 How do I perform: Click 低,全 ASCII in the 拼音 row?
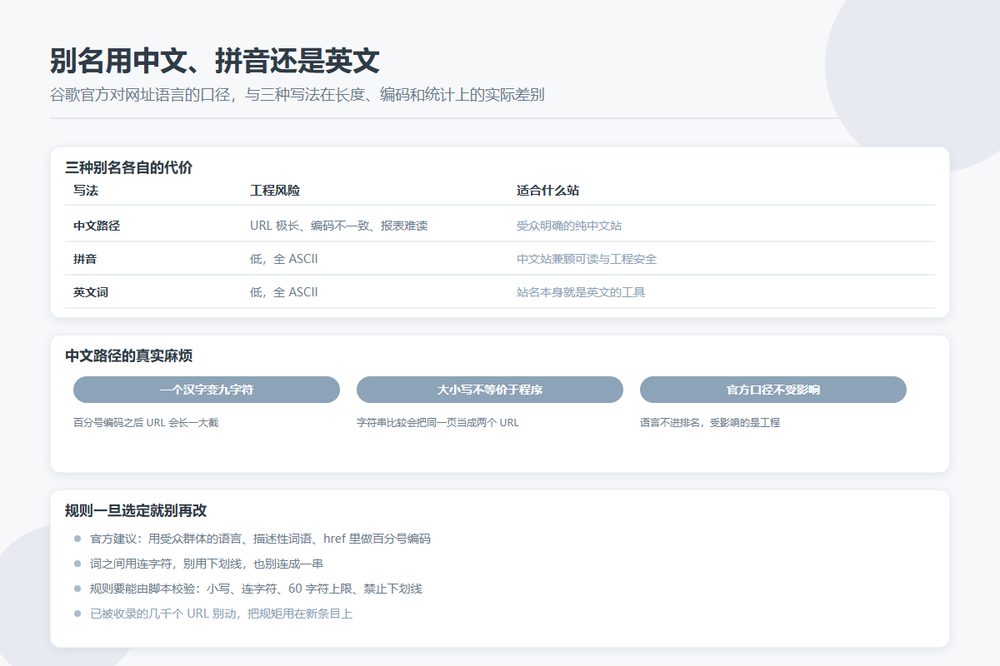284,258
